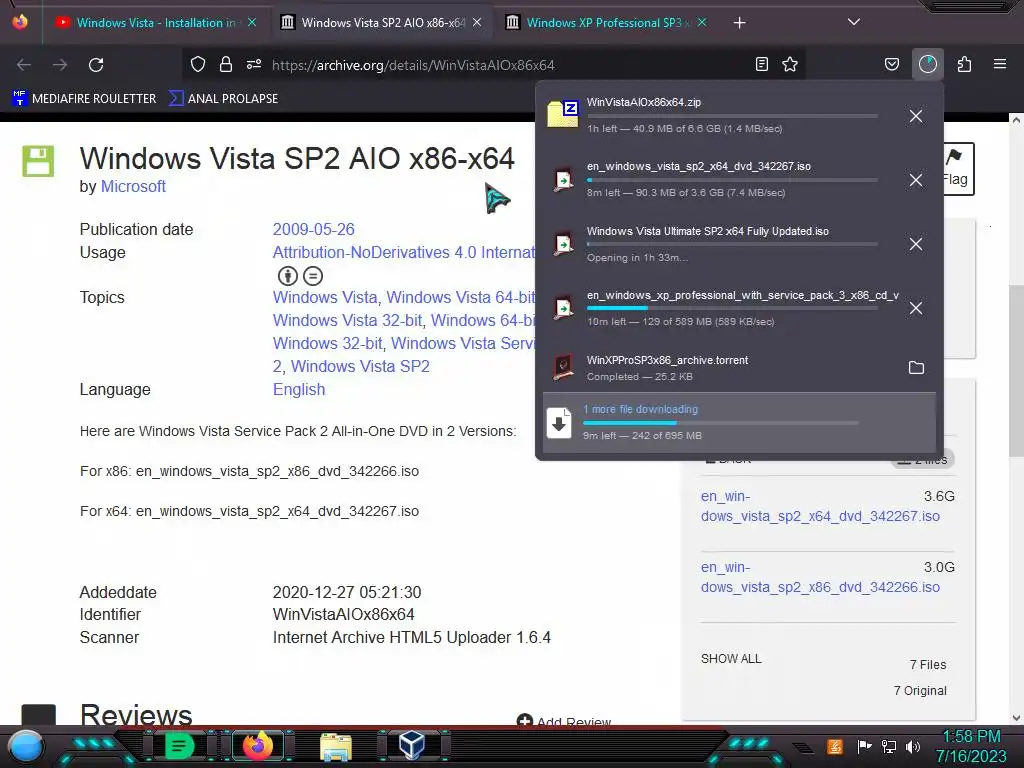Click the NoDerivatives license icon

313,276
